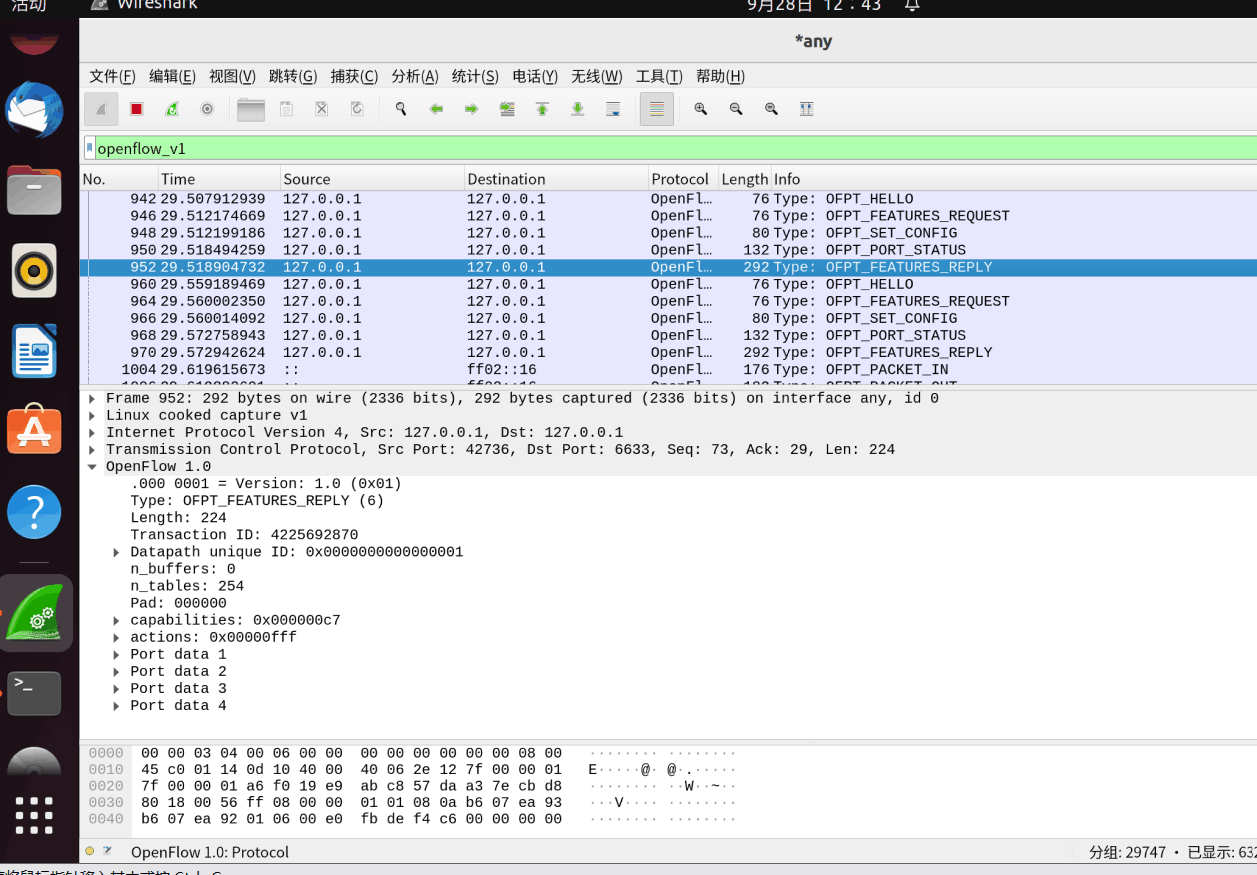Image resolution: width=1257 pixels, height=875 pixels.
Task: Click hex dump row at offset 0020
Action: pyautogui.click(x=412, y=786)
